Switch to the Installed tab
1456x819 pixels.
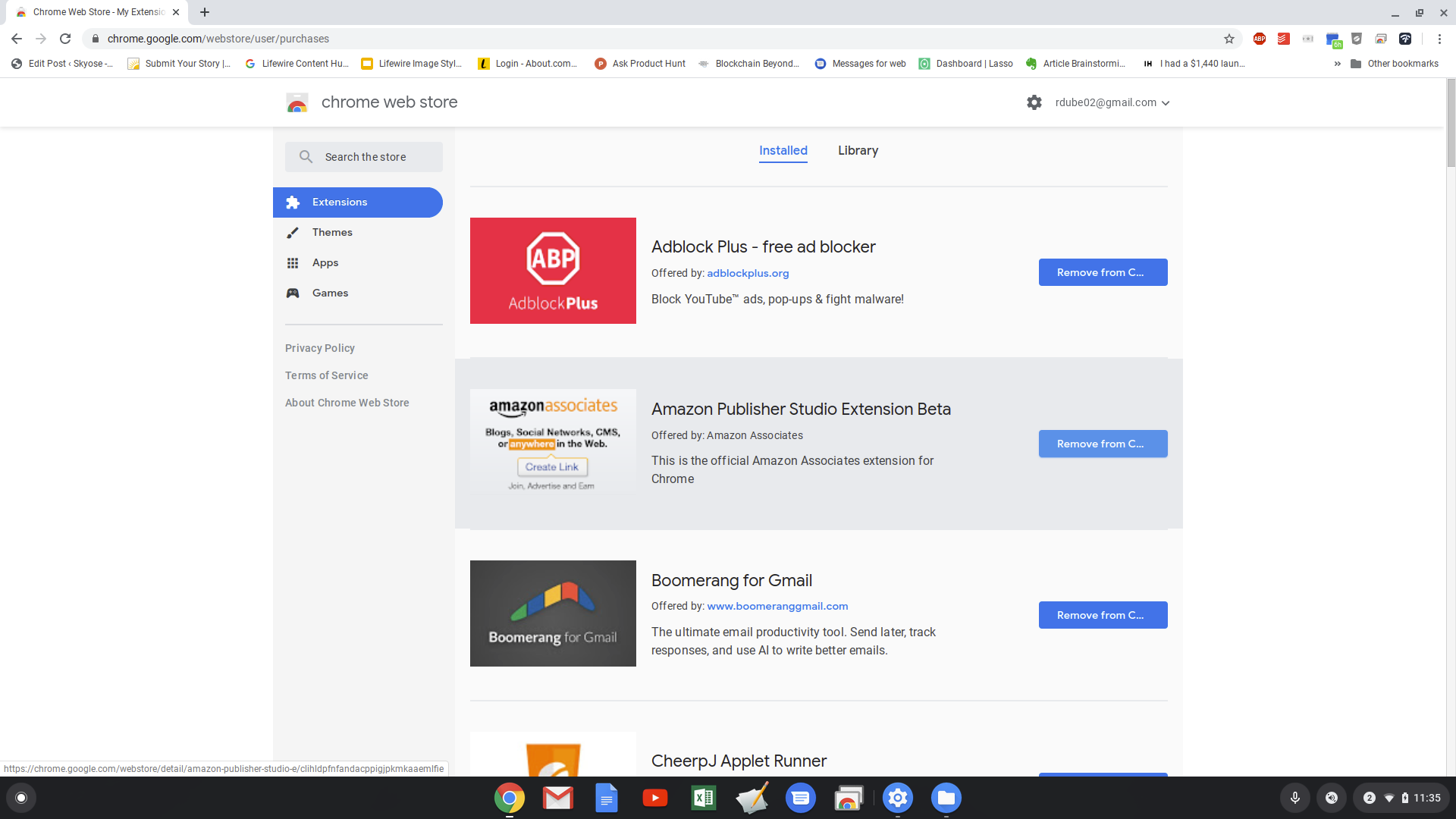(783, 151)
